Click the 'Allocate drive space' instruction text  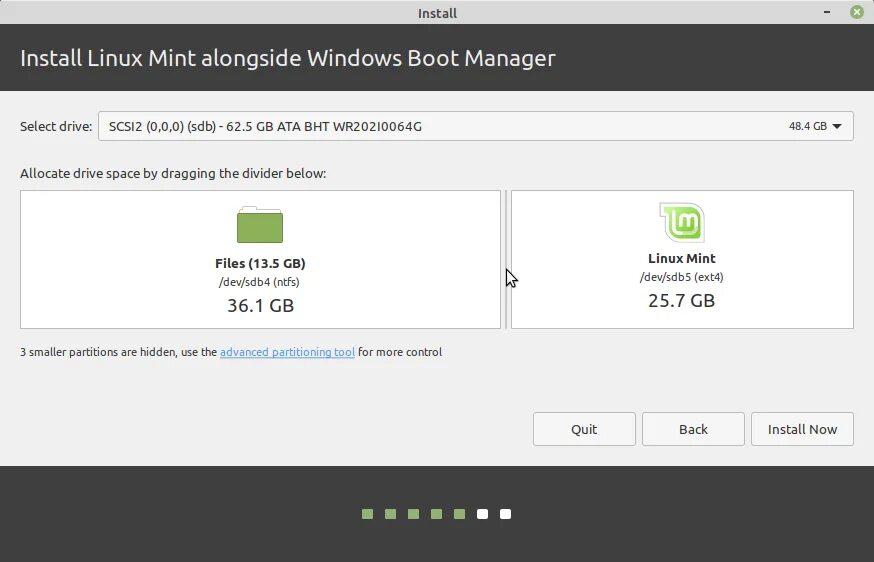[173, 173]
